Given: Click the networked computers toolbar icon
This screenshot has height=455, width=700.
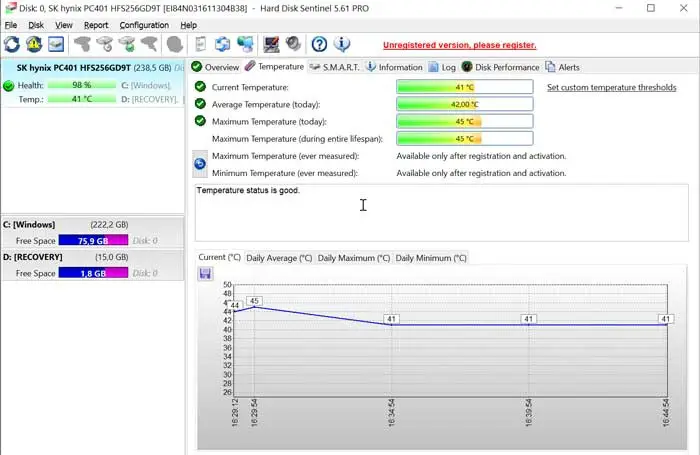Looking at the screenshot, I should (246, 44).
